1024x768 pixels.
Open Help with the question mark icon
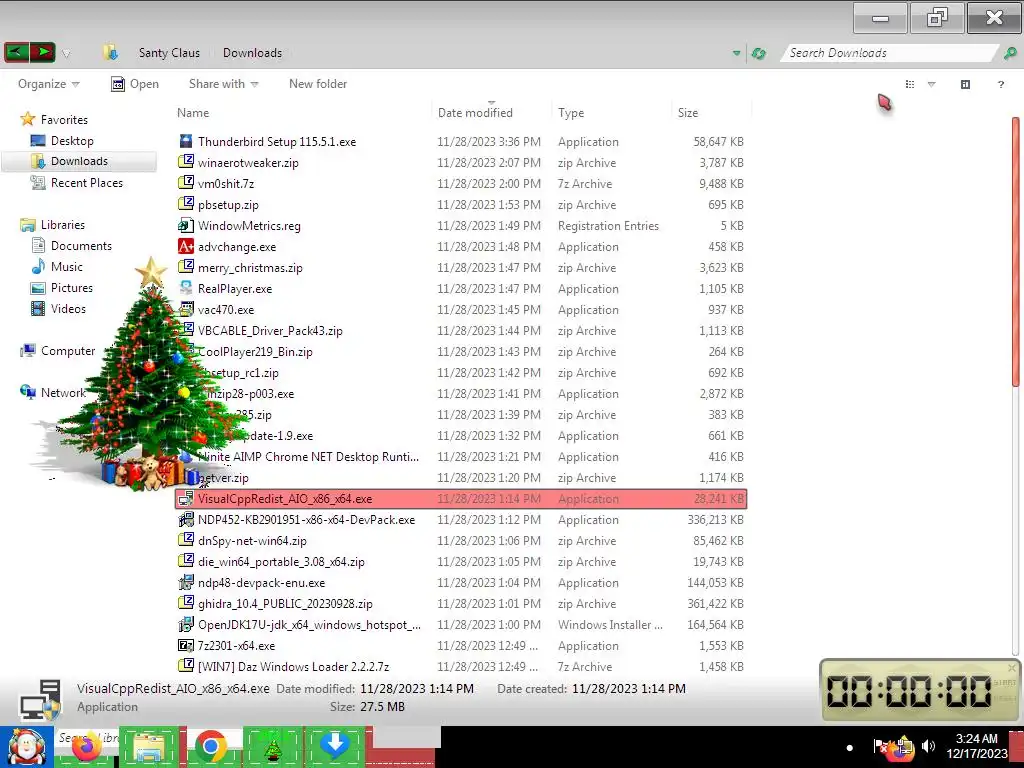tap(1000, 84)
